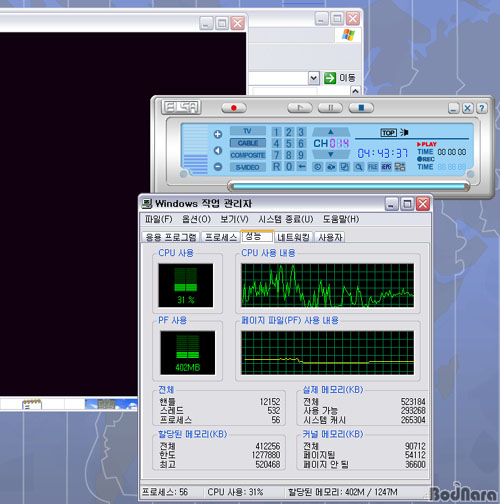
Task: Click keypad digit 7
Action: click(x=276, y=155)
